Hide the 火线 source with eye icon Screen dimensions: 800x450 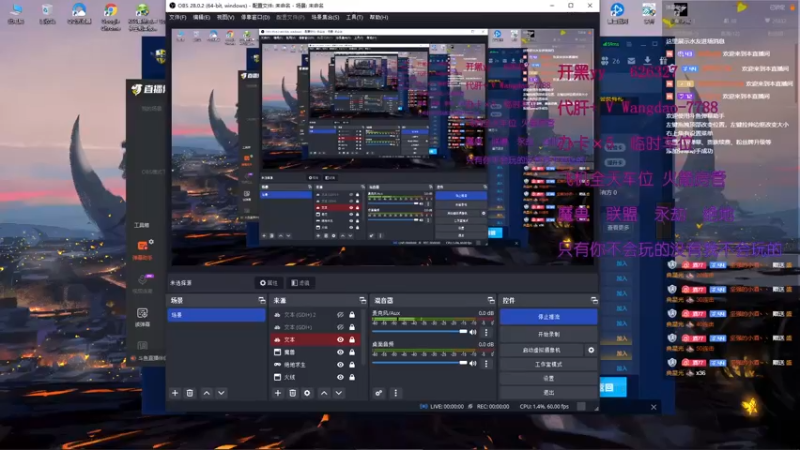tap(340, 377)
